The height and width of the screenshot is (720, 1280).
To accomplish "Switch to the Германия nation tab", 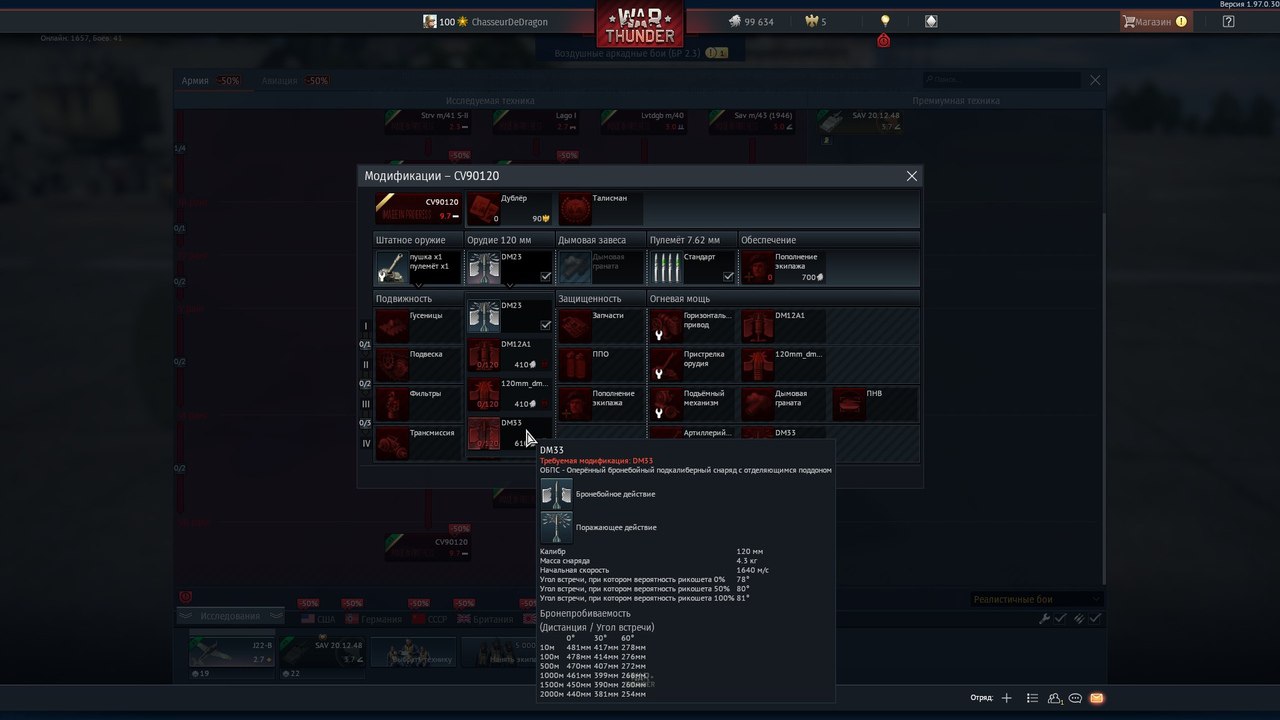I will pyautogui.click(x=373, y=619).
